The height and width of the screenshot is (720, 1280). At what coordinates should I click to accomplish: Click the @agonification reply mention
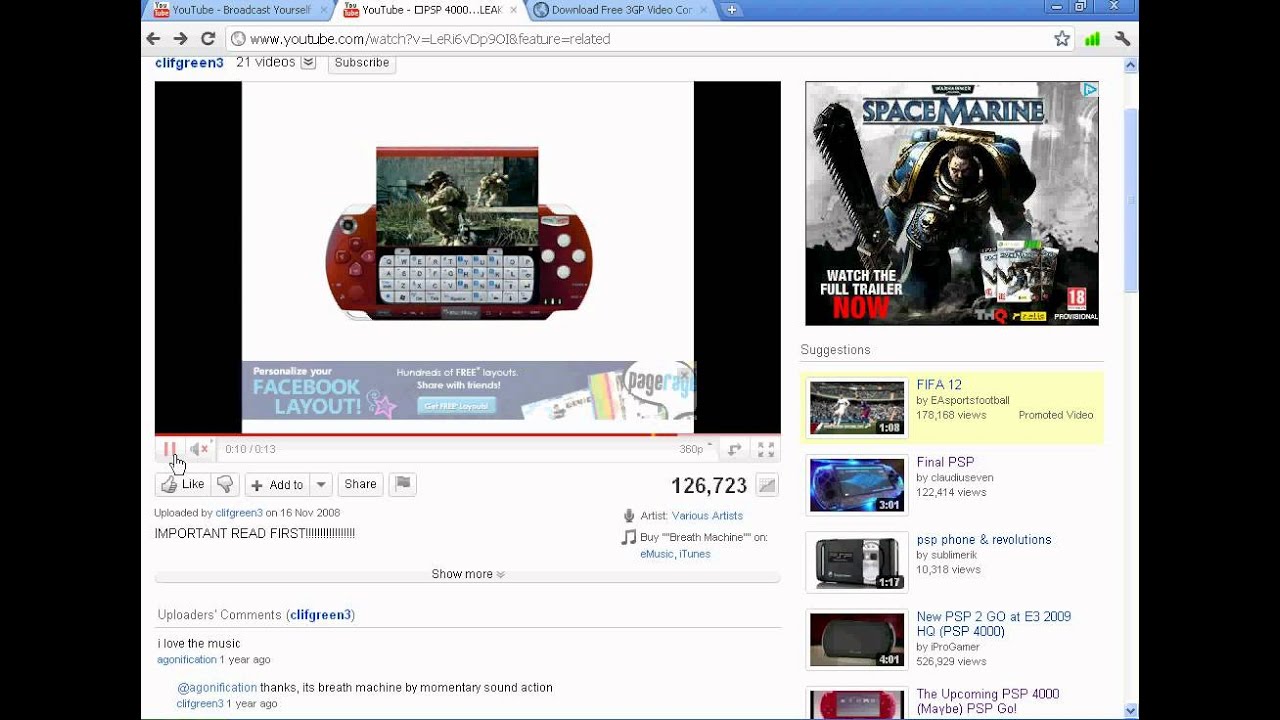(217, 688)
